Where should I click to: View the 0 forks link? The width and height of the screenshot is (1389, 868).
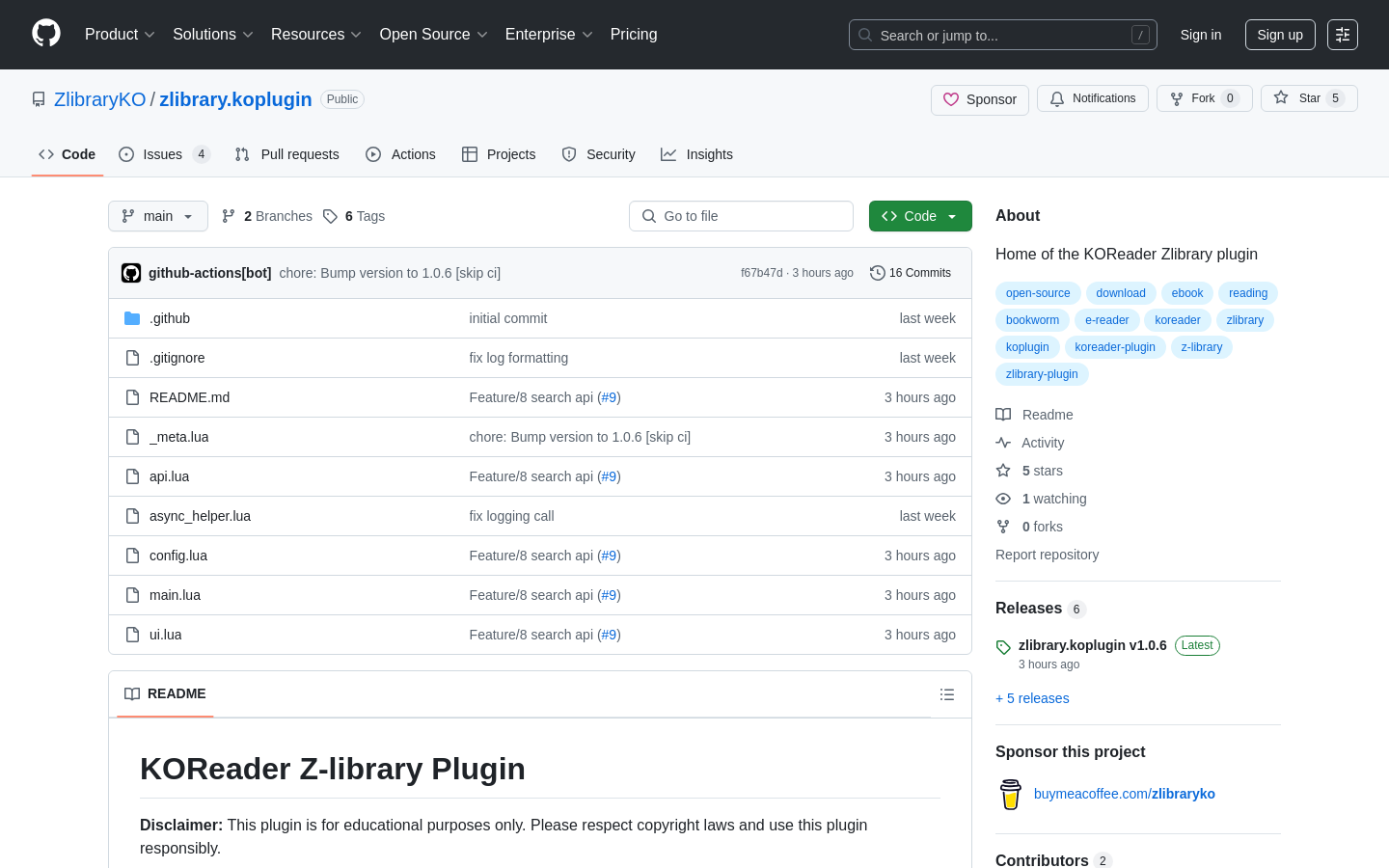click(x=1030, y=527)
